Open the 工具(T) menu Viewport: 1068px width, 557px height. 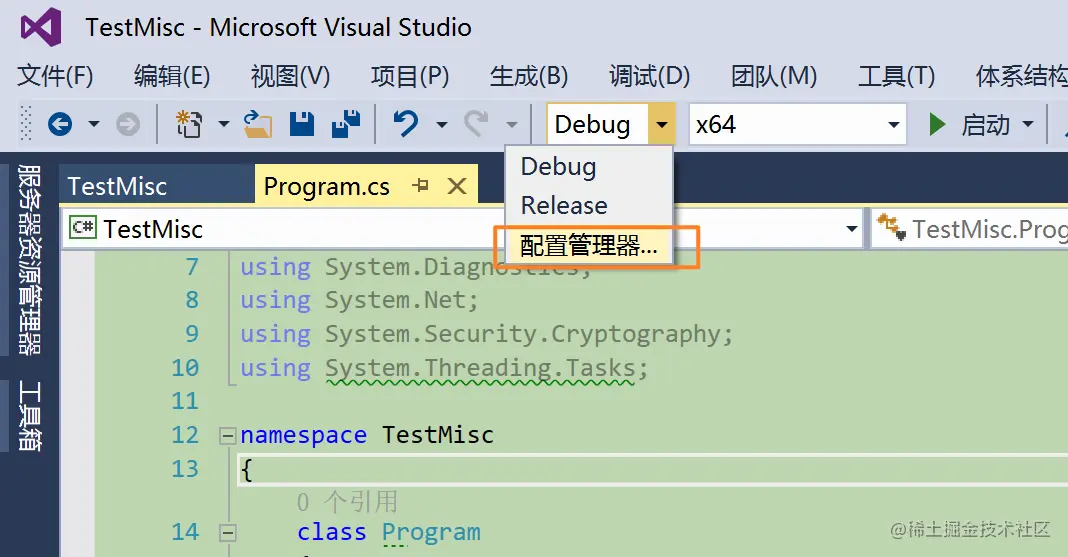tap(896, 76)
